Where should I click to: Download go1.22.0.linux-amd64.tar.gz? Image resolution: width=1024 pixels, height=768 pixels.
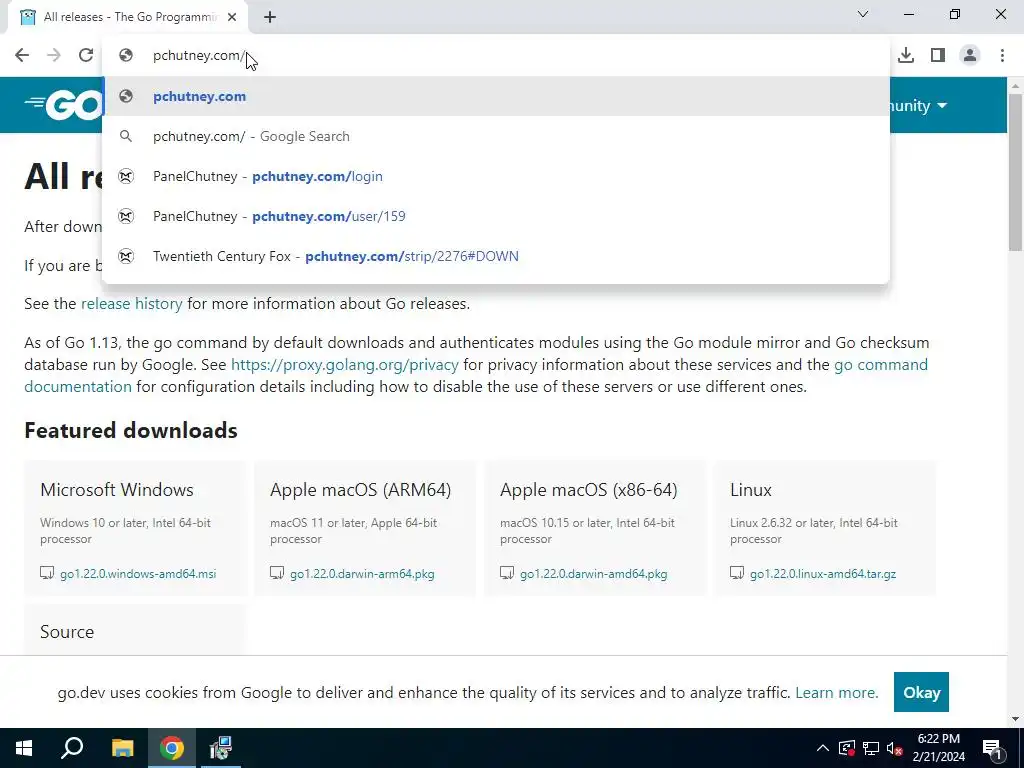823,574
